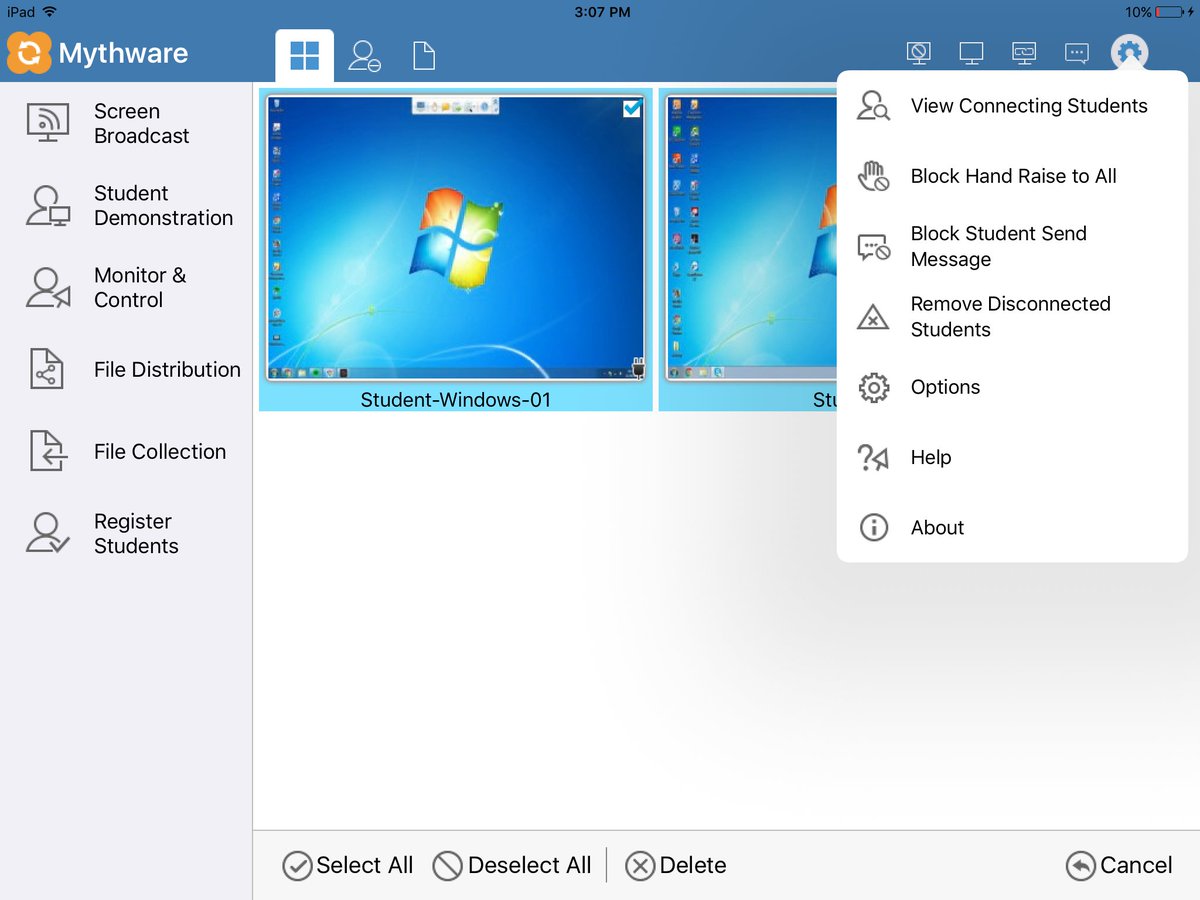Tap the Remove Disconnected triangle icon
Viewport: 1200px width, 900px height.
point(874,317)
